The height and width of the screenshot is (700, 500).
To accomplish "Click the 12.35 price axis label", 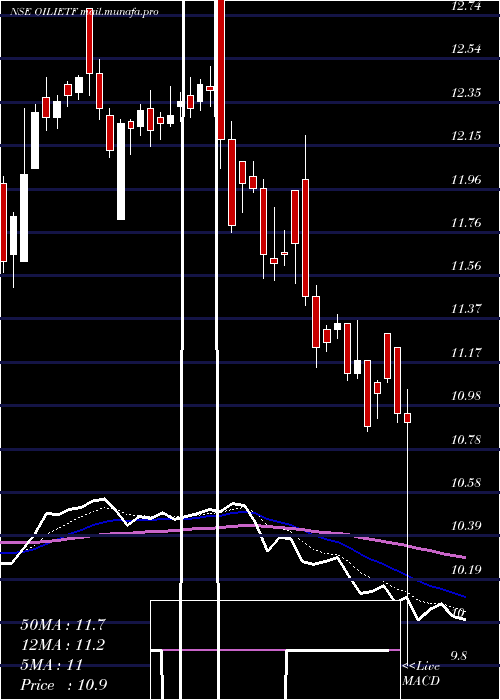I will [466, 93].
